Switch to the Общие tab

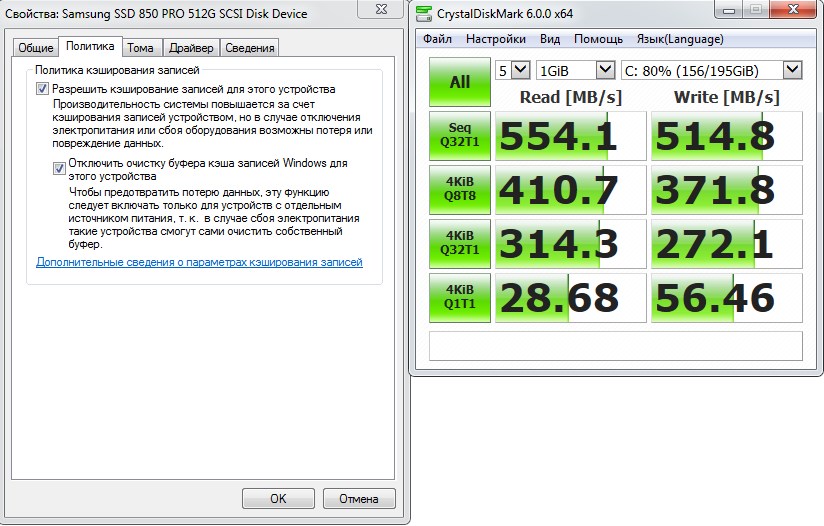point(36,48)
